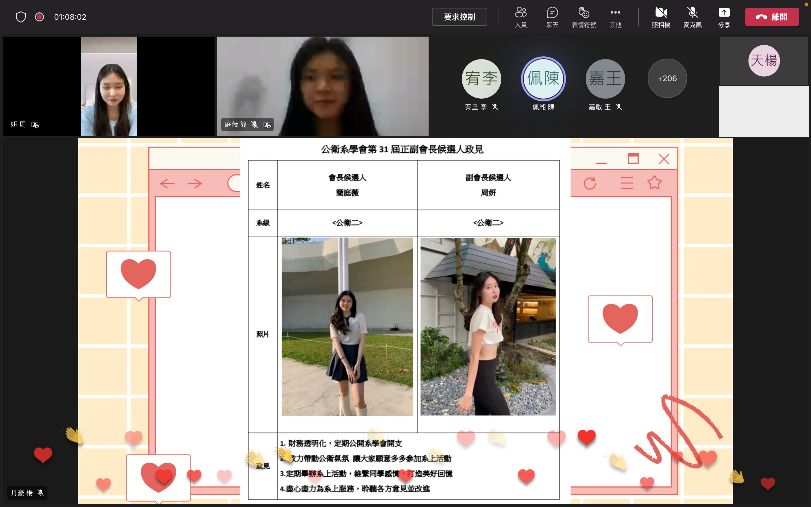The height and width of the screenshot is (507, 811).
Task: Click the red recording indicator
Action: point(40,17)
